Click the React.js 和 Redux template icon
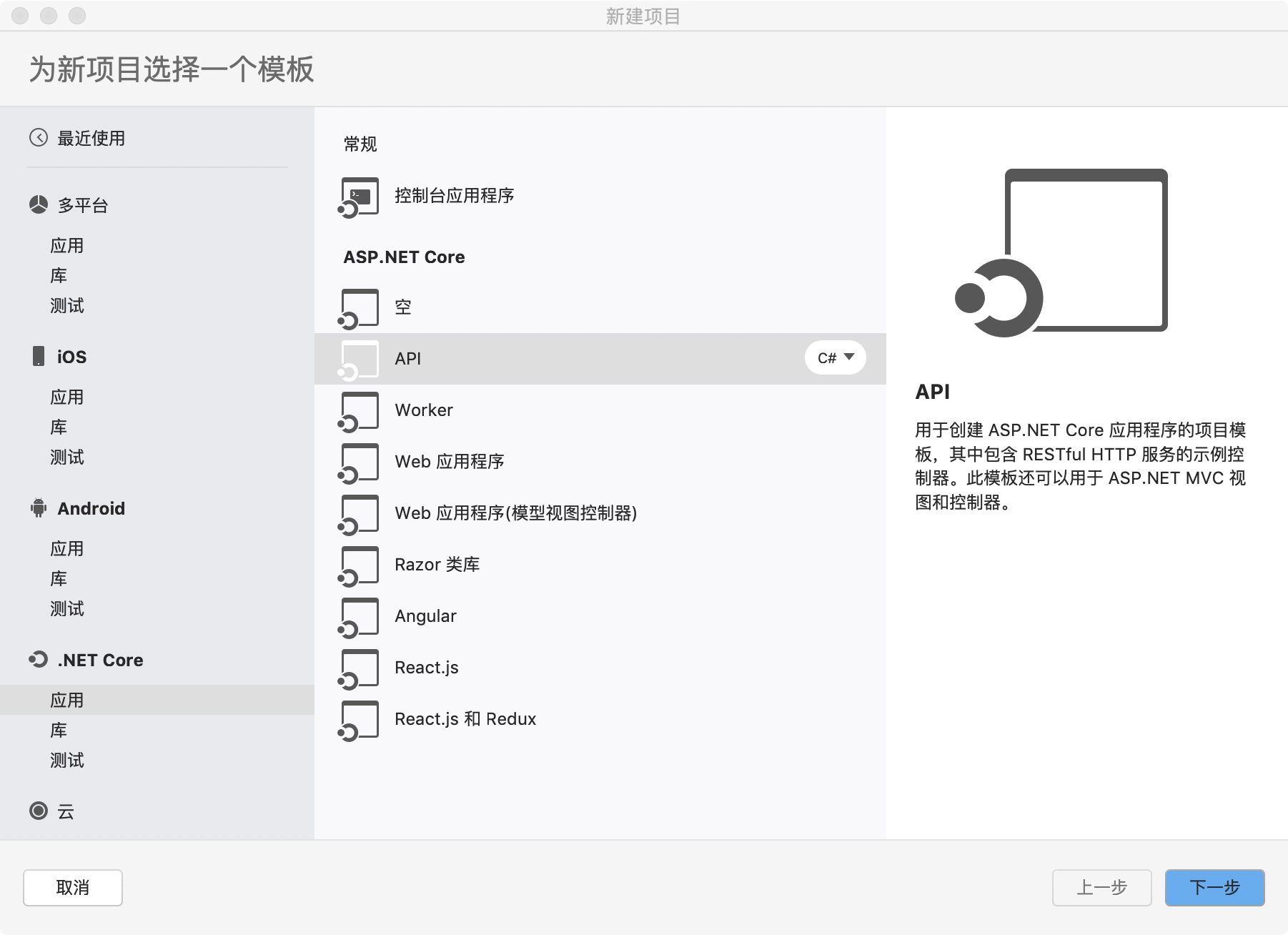The height and width of the screenshot is (935, 1288). 359,721
